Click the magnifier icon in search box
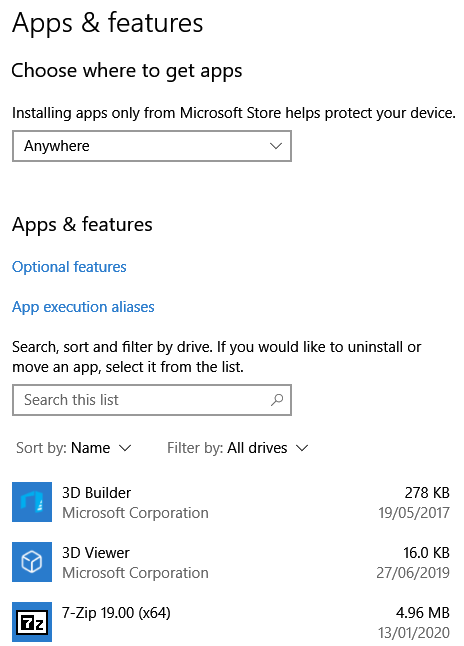Image resolution: width=464 pixels, height=646 pixels. [x=277, y=400]
